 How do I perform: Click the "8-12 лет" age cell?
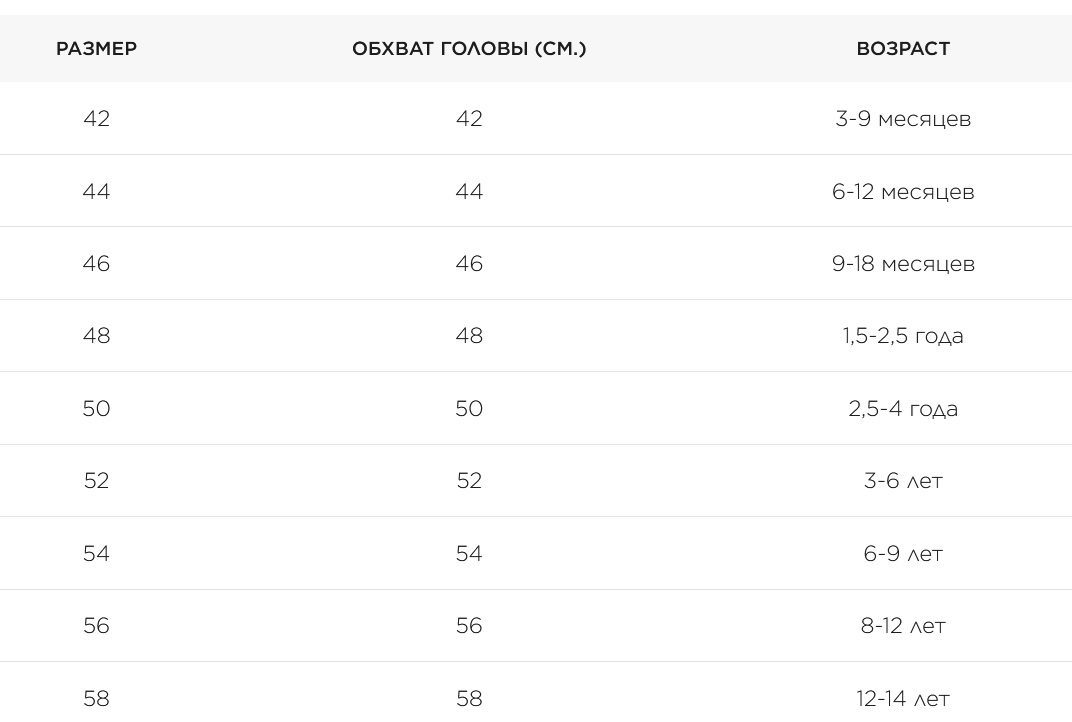click(x=903, y=625)
